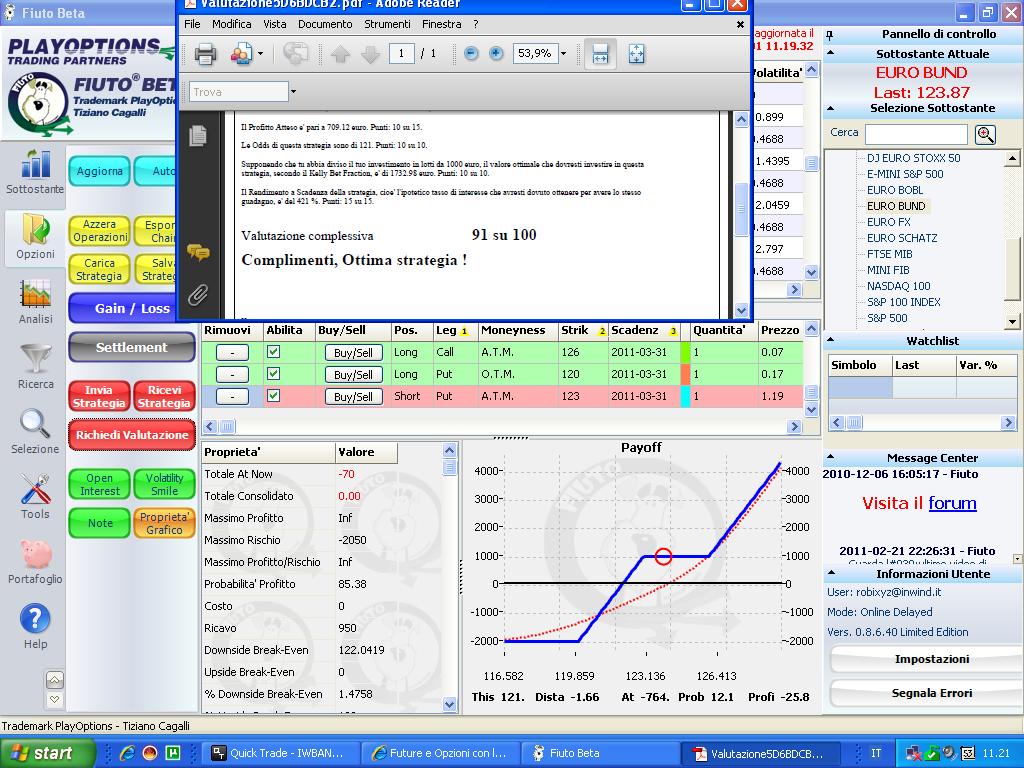Viewport: 1024px width, 768px height.
Task: Open the Tools sidebar icon
Action: click(x=35, y=496)
